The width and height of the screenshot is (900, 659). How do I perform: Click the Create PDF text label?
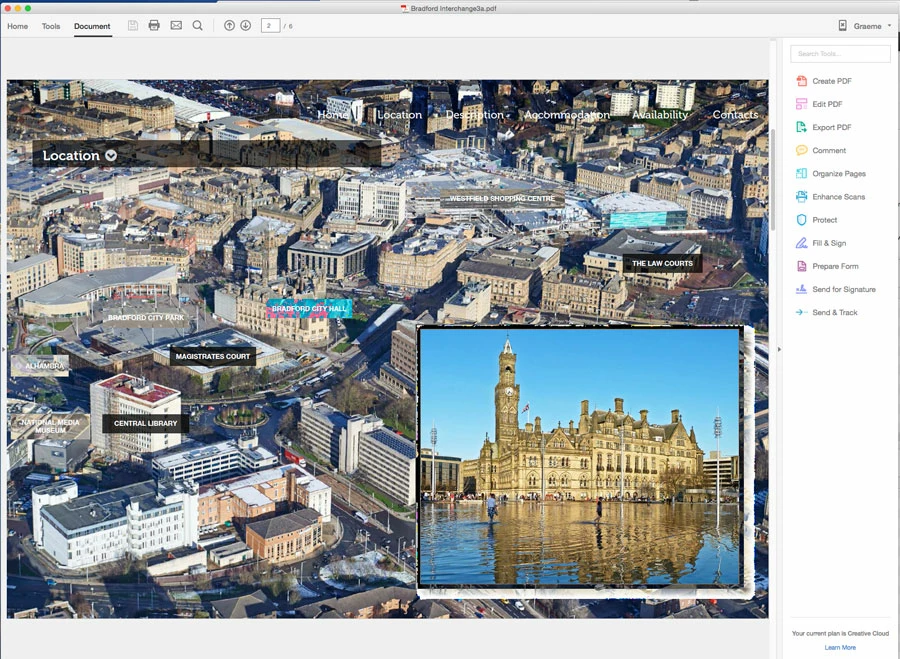click(x=832, y=81)
